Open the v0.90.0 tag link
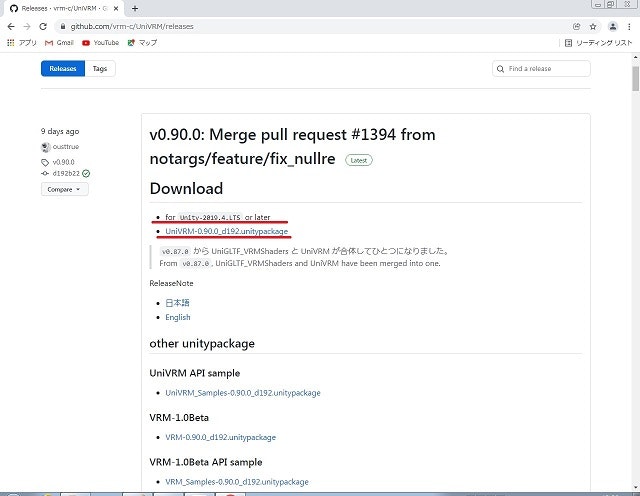Viewport: 640px width, 496px height. click(64, 162)
